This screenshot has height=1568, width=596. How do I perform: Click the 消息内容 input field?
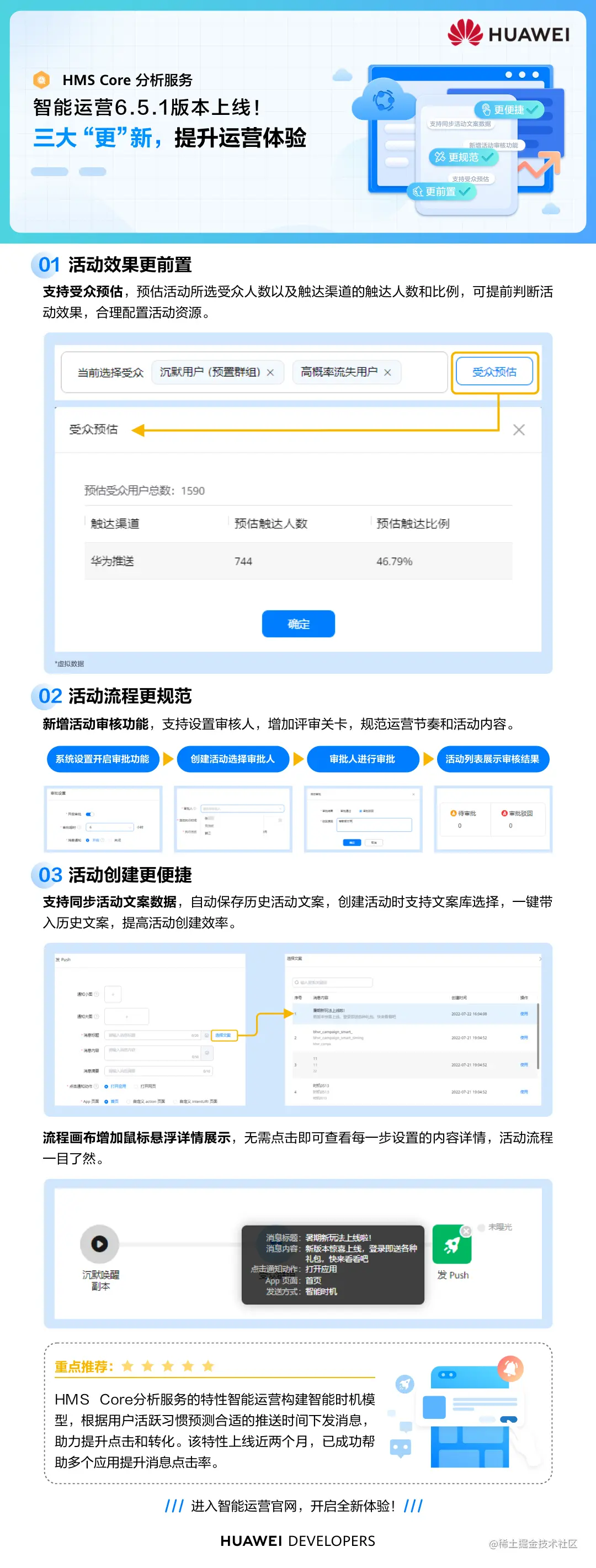(153, 1053)
